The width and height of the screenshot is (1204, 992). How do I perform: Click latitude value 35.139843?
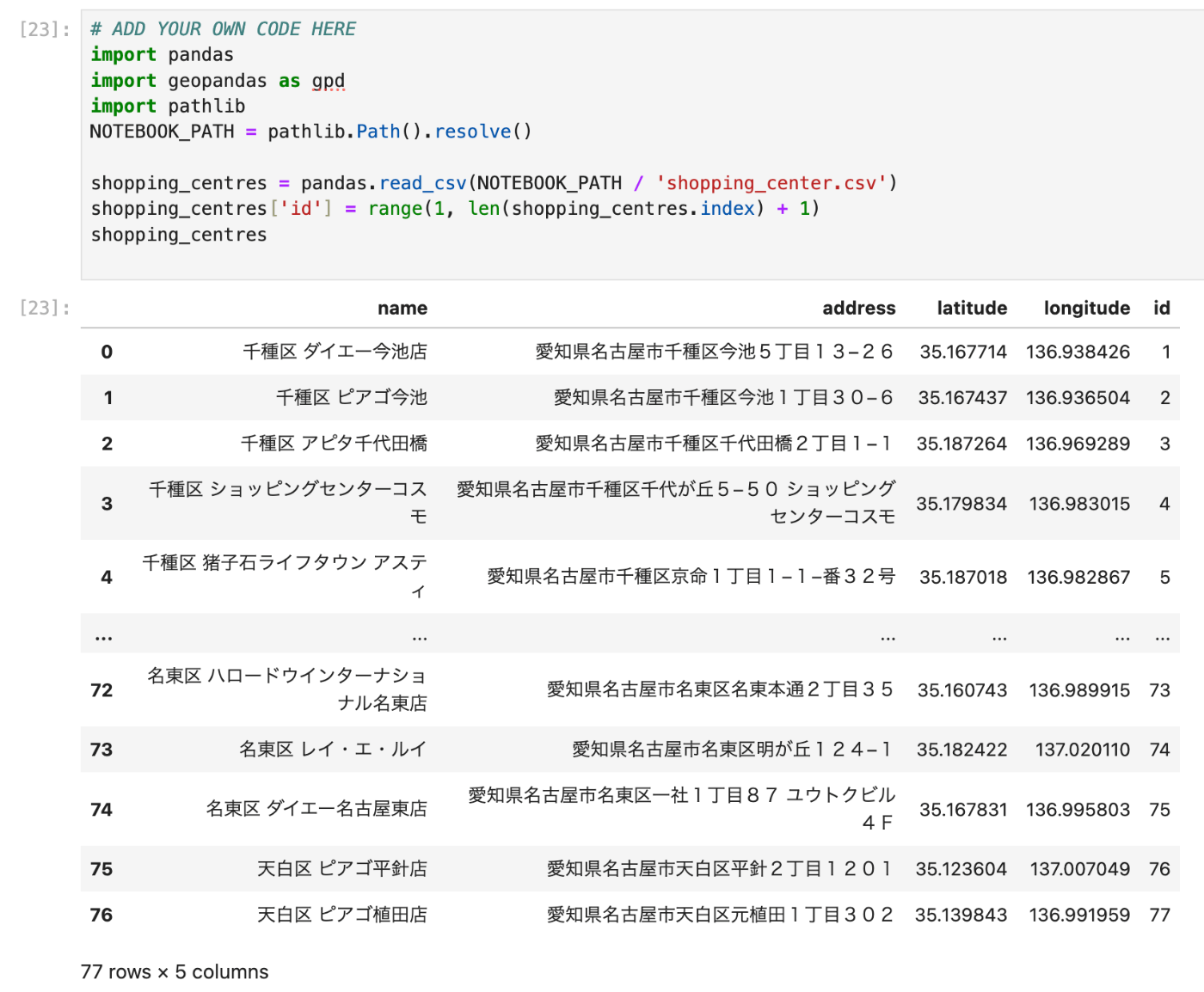pyautogui.click(x=961, y=915)
